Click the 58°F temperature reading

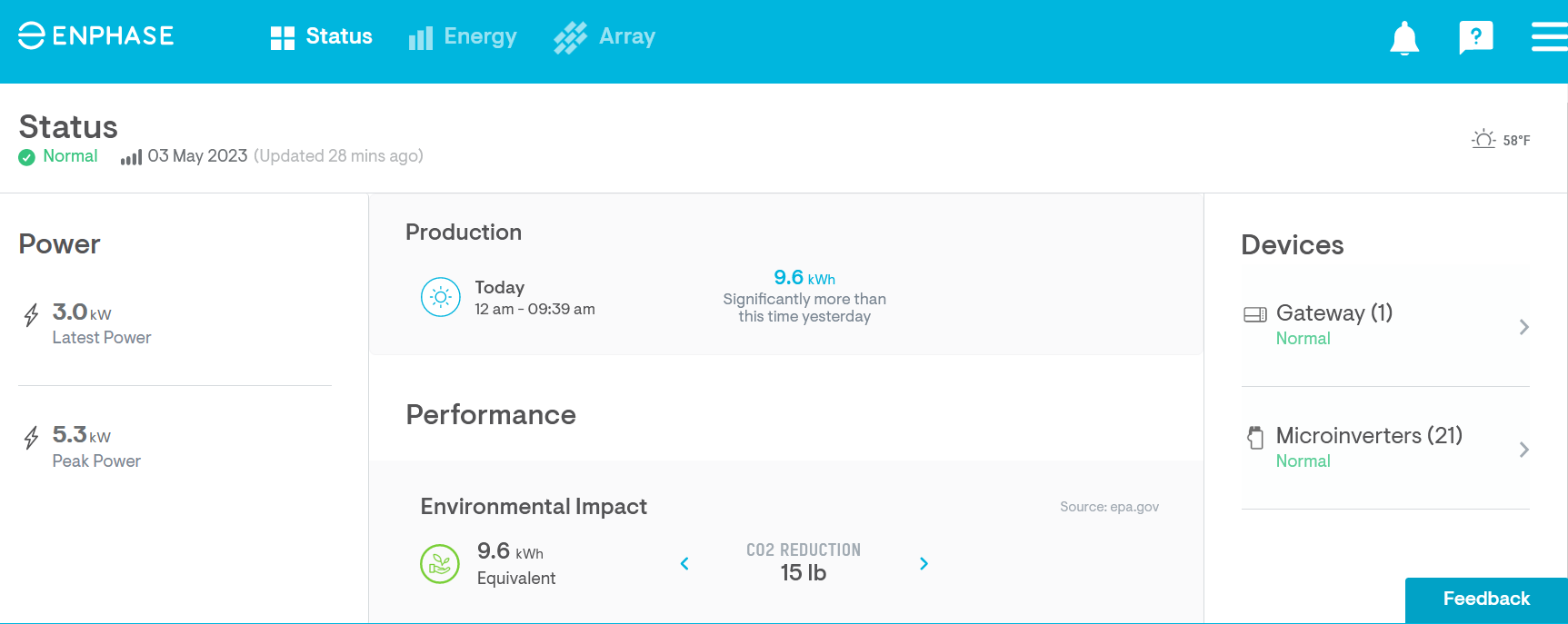point(1516,141)
